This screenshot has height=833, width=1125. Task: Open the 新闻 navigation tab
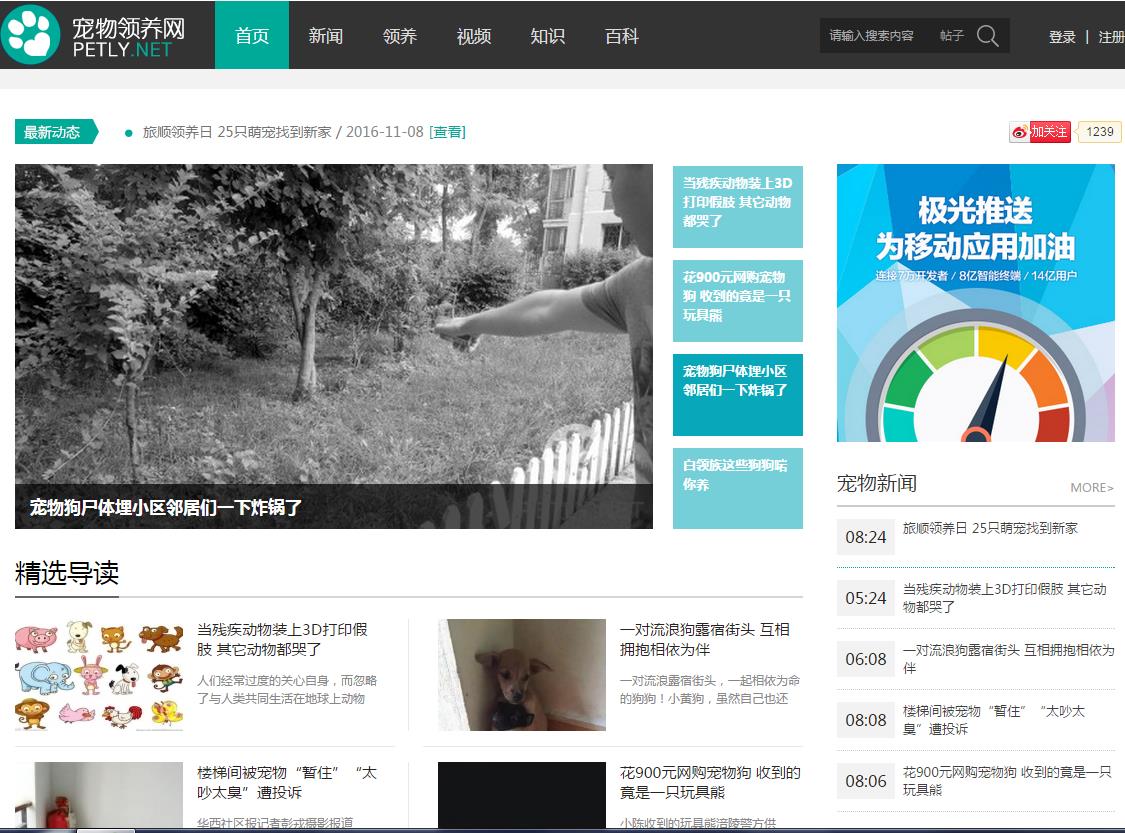point(326,35)
